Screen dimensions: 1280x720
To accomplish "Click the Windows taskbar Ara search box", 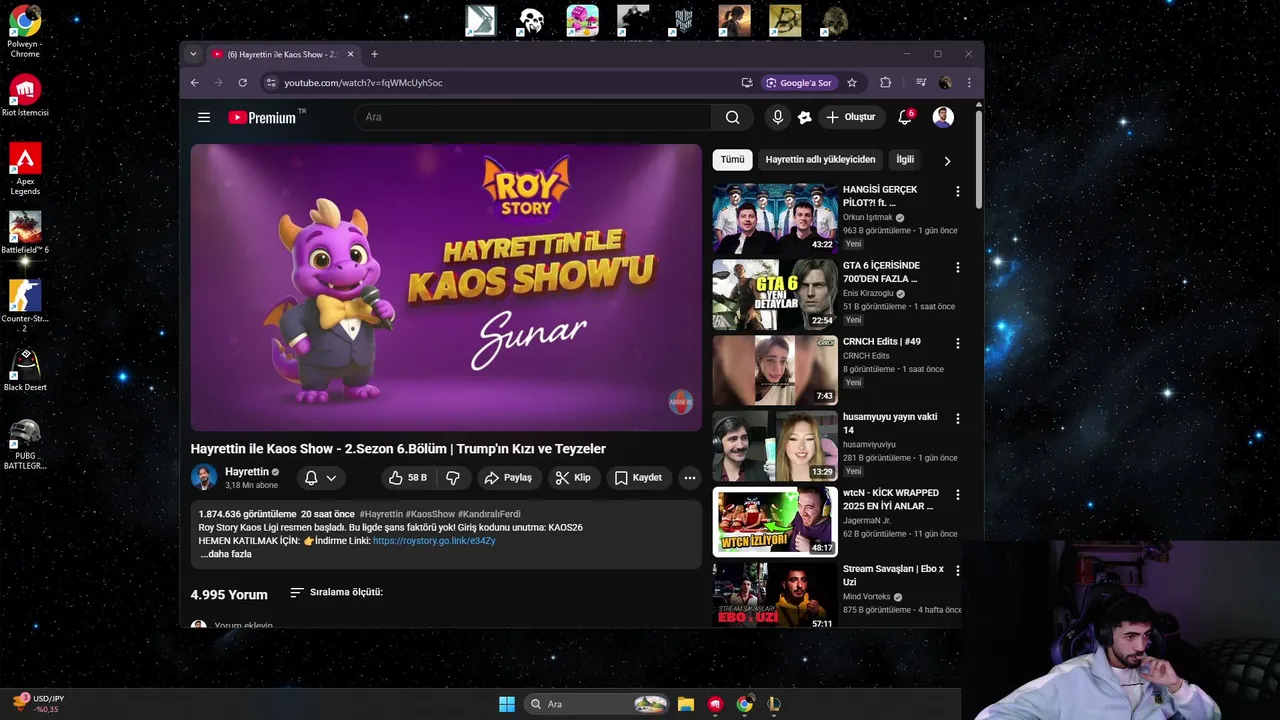I will pyautogui.click(x=597, y=704).
